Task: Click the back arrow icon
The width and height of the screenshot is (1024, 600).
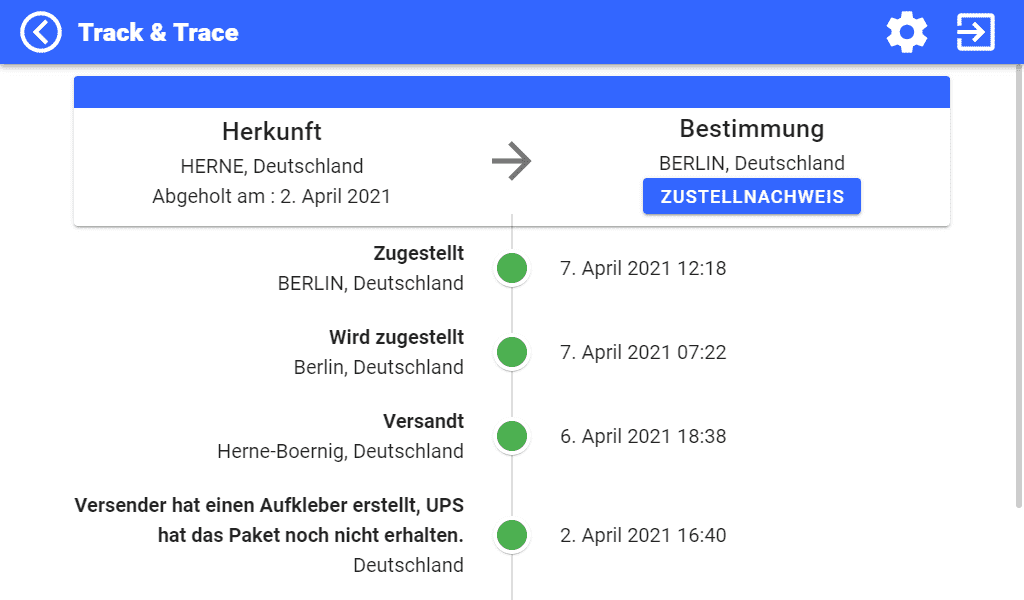Action: 41,32
